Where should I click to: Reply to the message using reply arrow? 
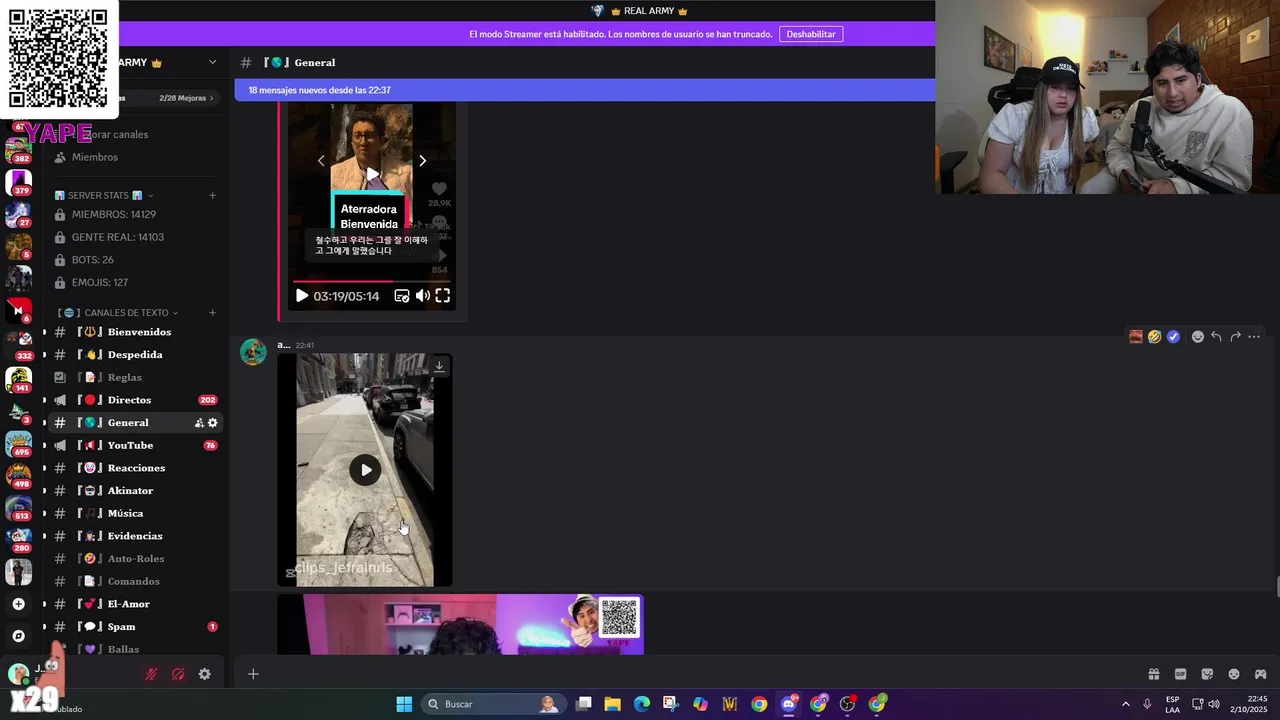pyautogui.click(x=1216, y=337)
